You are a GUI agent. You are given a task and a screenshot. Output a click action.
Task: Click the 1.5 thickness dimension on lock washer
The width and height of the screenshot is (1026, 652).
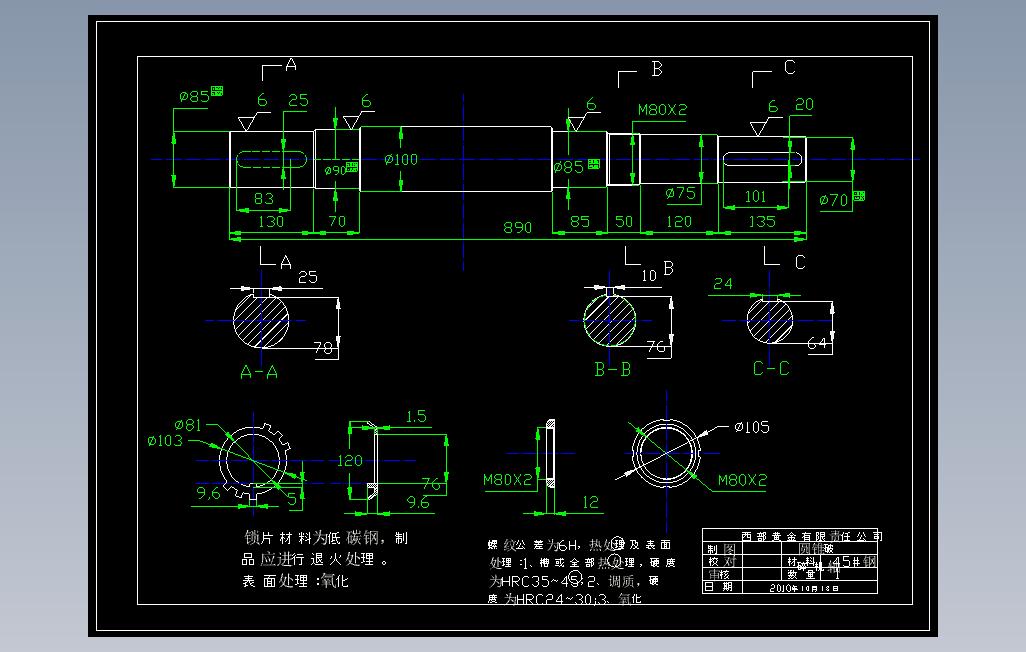416,416
